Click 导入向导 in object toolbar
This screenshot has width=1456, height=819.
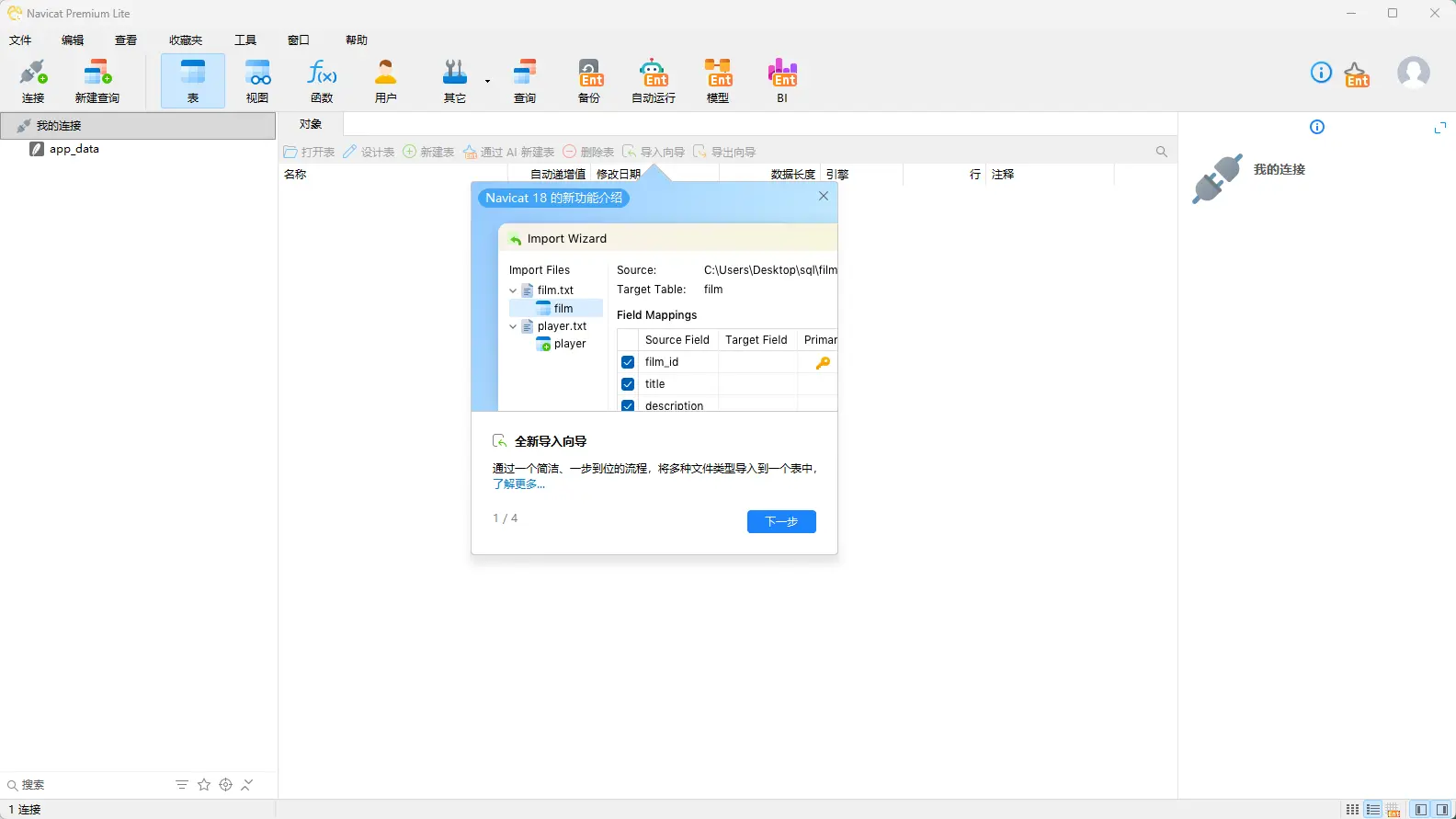[x=654, y=152]
